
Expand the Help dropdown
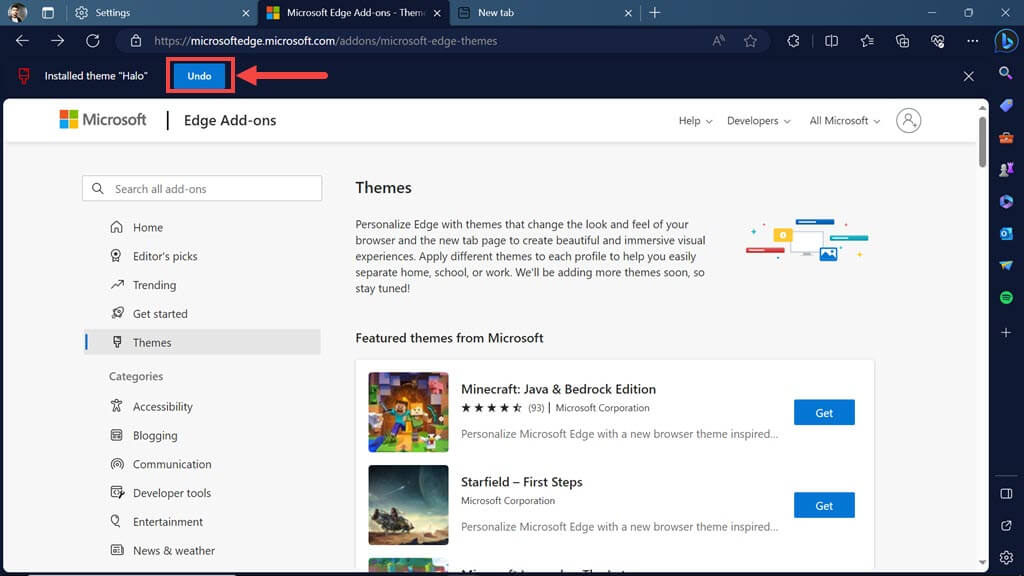(695, 121)
